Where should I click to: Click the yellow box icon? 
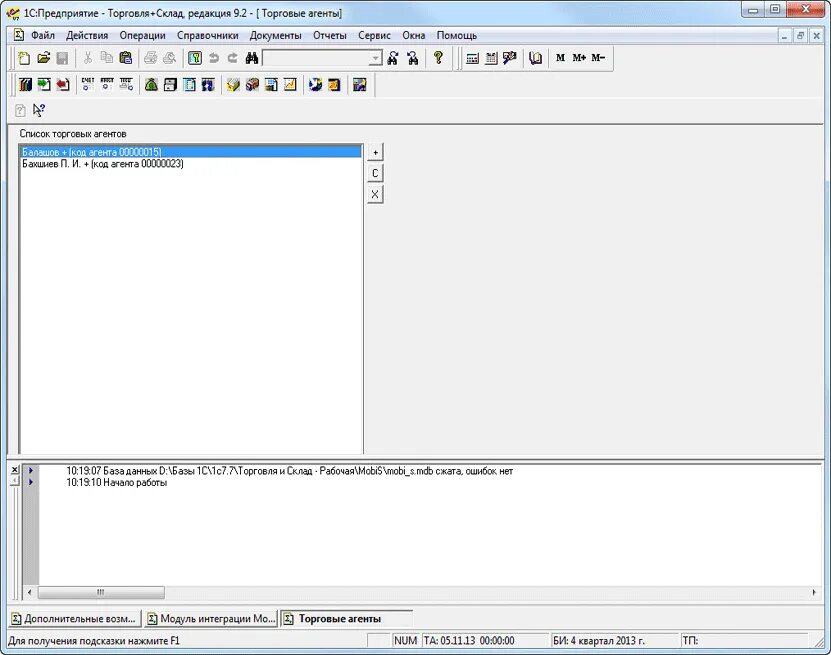233,84
